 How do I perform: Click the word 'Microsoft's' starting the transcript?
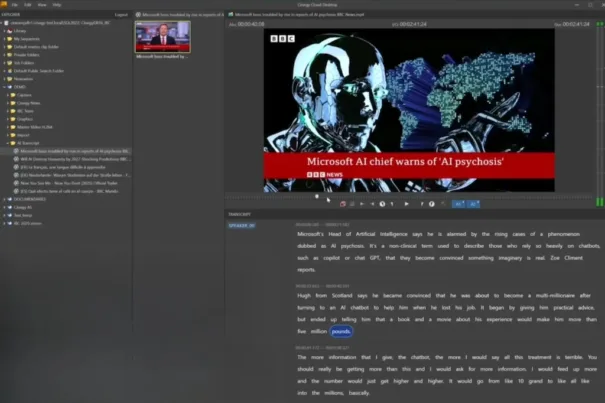(x=310, y=234)
